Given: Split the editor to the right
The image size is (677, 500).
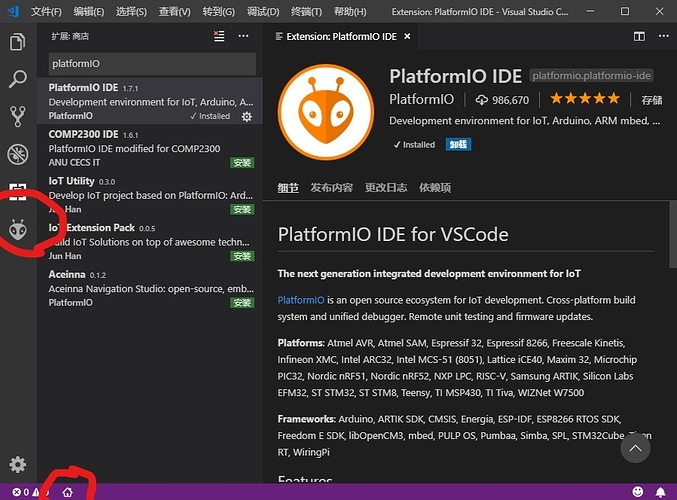Looking at the screenshot, I should 639,36.
